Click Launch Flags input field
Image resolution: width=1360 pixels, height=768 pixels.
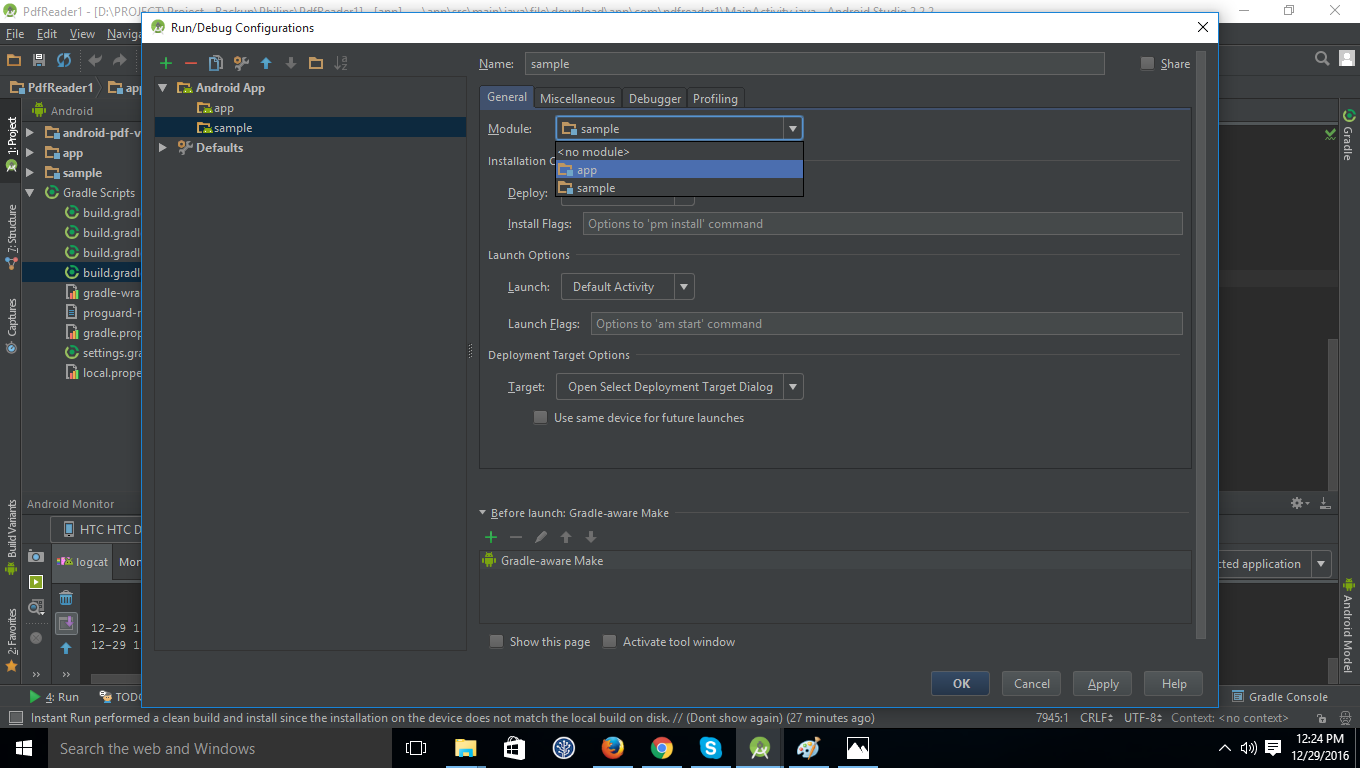[x=886, y=324]
